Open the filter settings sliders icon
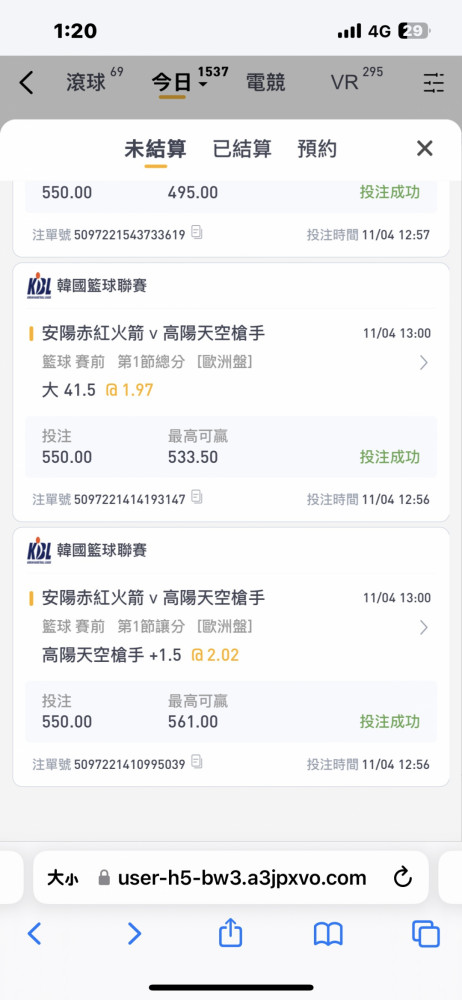 pyautogui.click(x=434, y=83)
